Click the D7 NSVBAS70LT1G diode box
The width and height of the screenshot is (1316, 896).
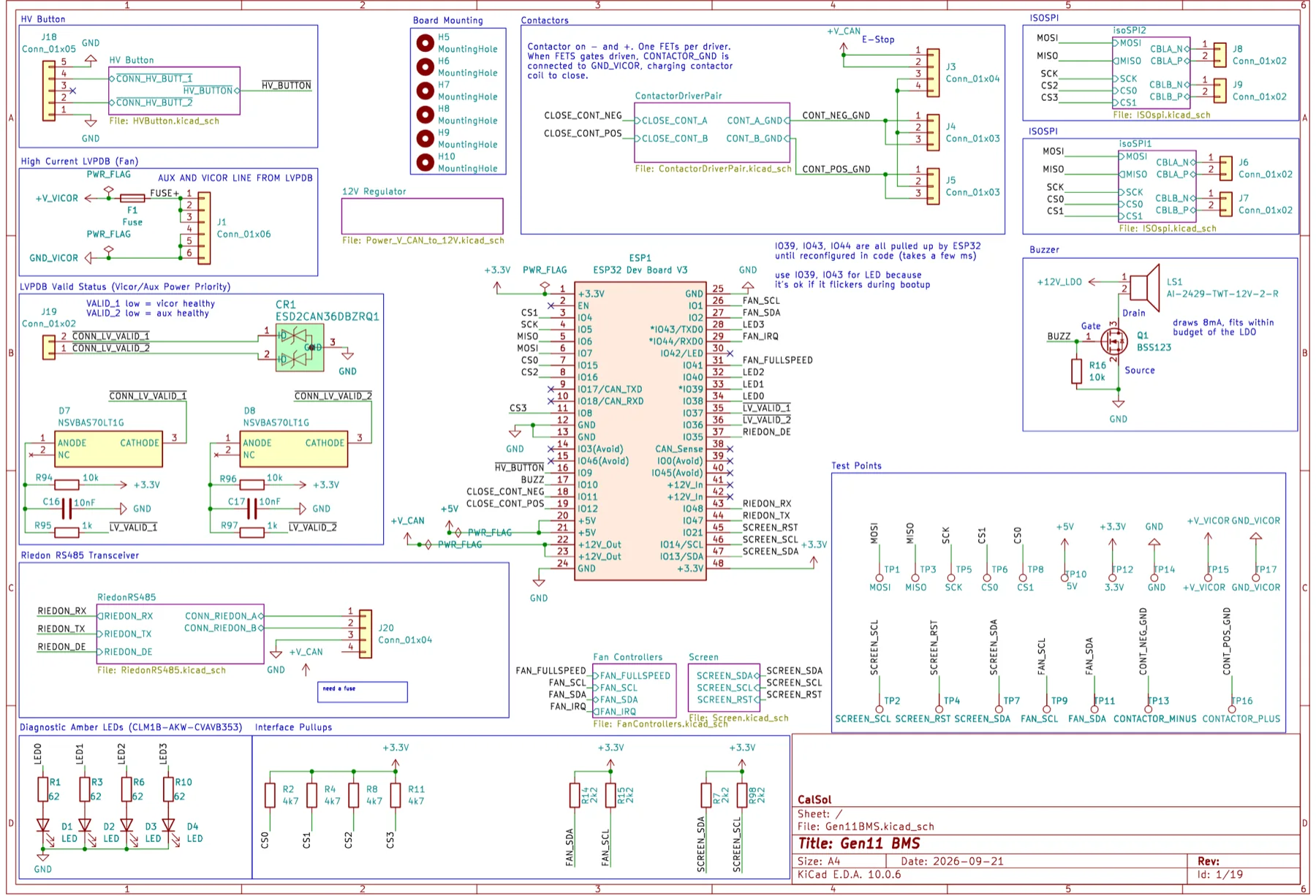coord(110,449)
